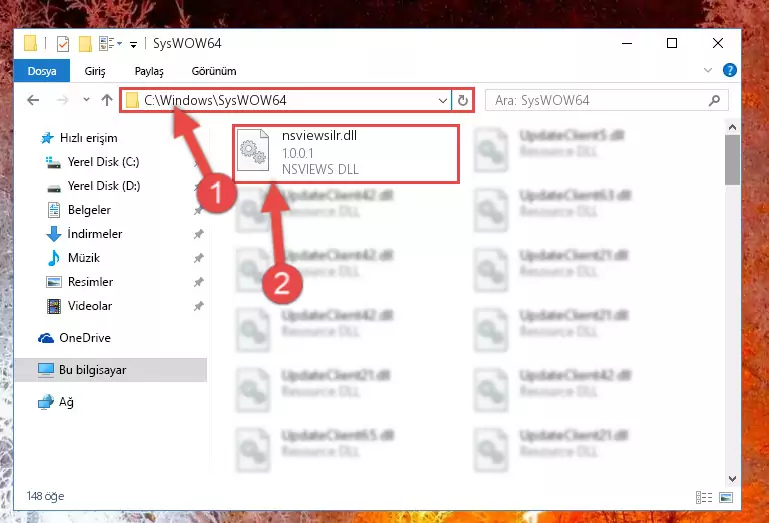Expand the address bar history dropdown
The image size is (769, 523).
coord(442,101)
